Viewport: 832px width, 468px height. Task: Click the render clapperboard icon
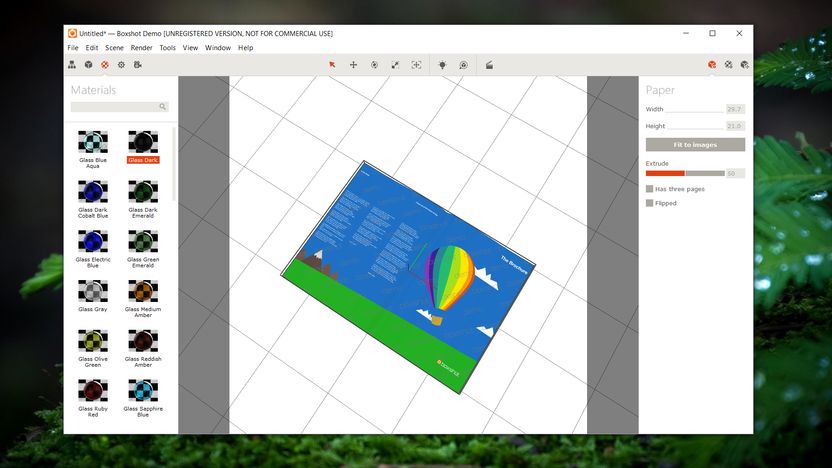coord(489,65)
